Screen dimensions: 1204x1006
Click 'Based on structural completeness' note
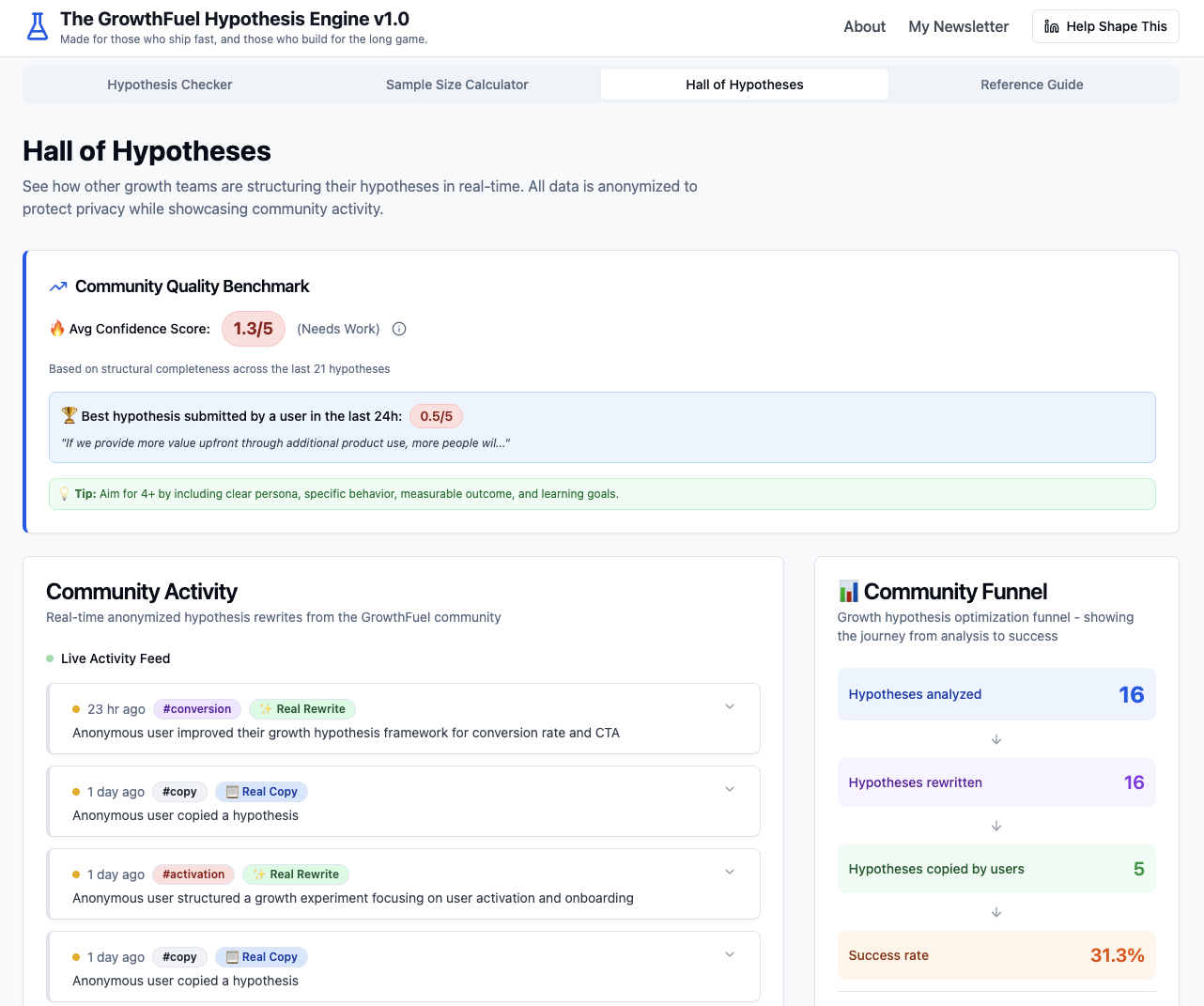click(x=220, y=369)
